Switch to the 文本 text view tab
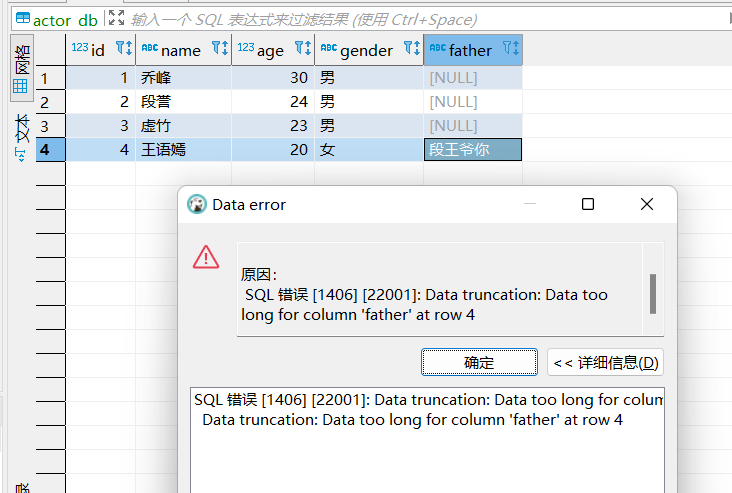732x493 pixels. point(21,138)
